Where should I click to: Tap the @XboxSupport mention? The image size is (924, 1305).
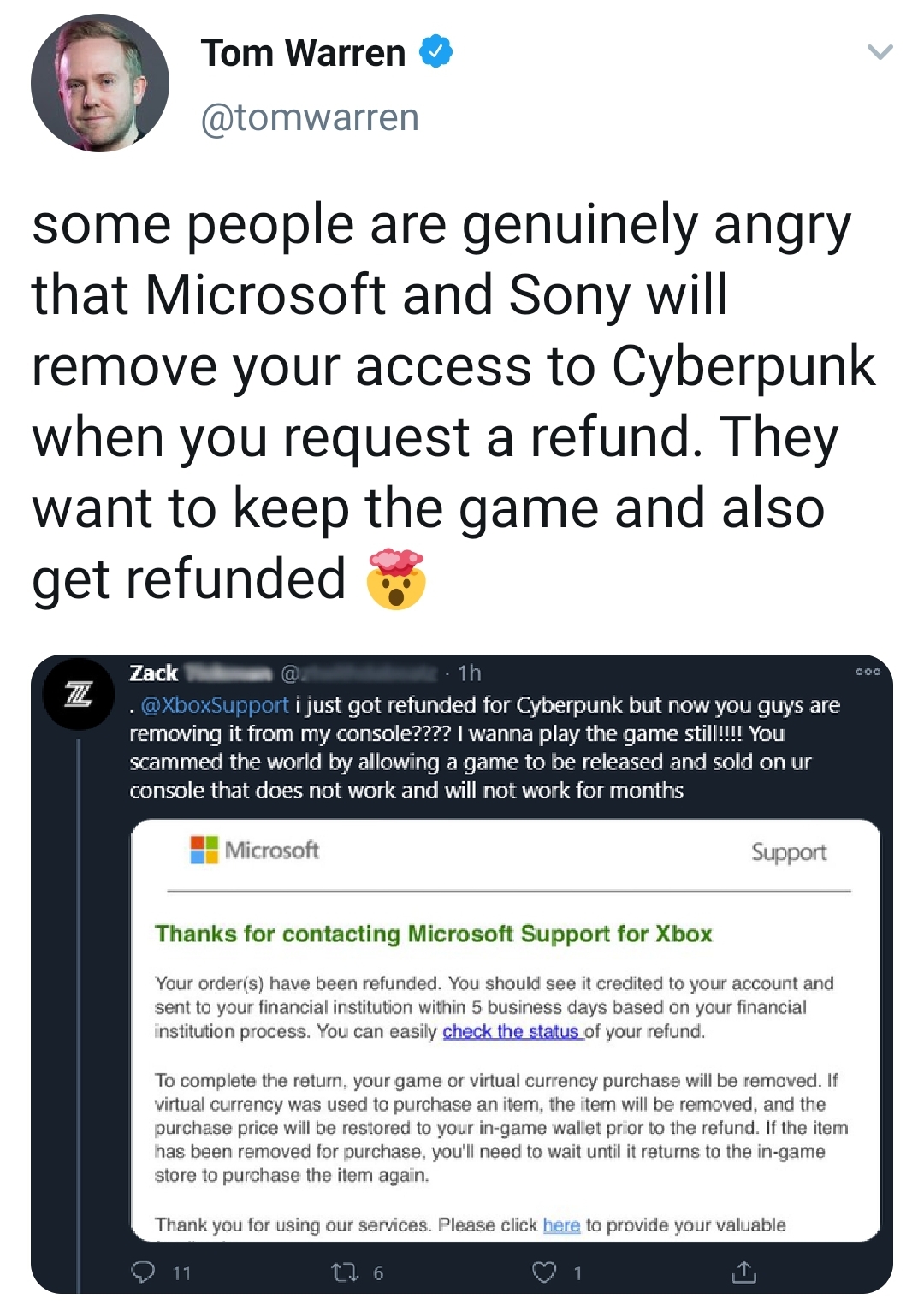pos(214,705)
